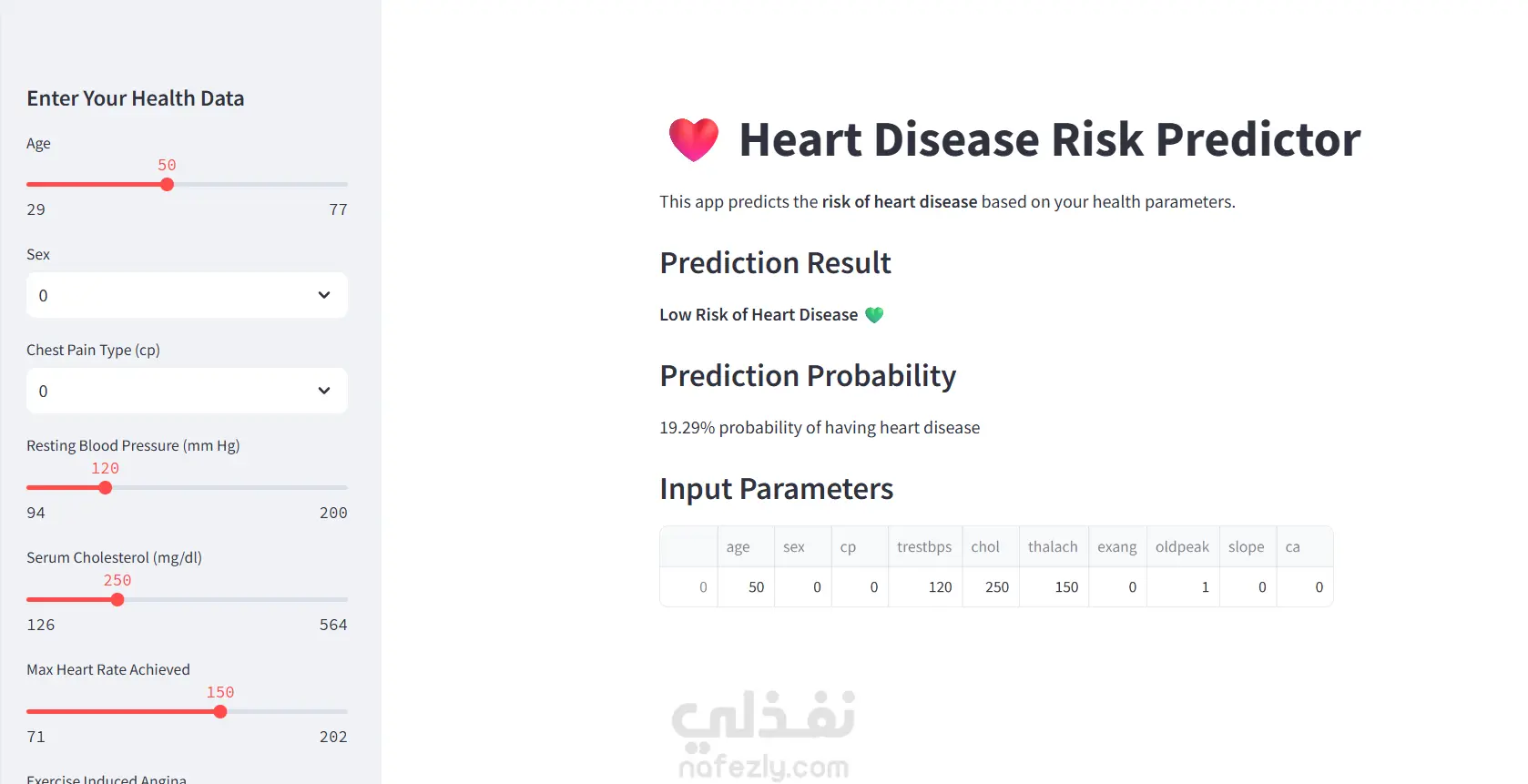Image resolution: width=1528 pixels, height=784 pixels.
Task: Click the trestbps column header
Action: tap(924, 547)
